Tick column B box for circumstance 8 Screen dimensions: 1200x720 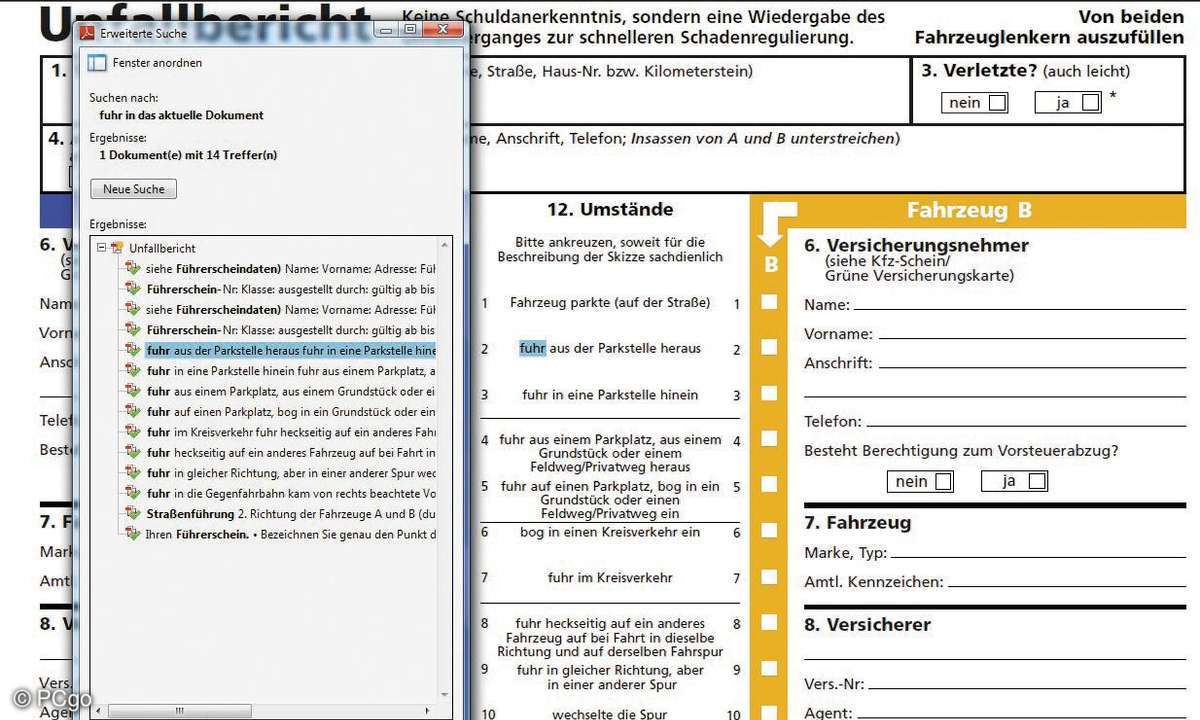click(769, 623)
